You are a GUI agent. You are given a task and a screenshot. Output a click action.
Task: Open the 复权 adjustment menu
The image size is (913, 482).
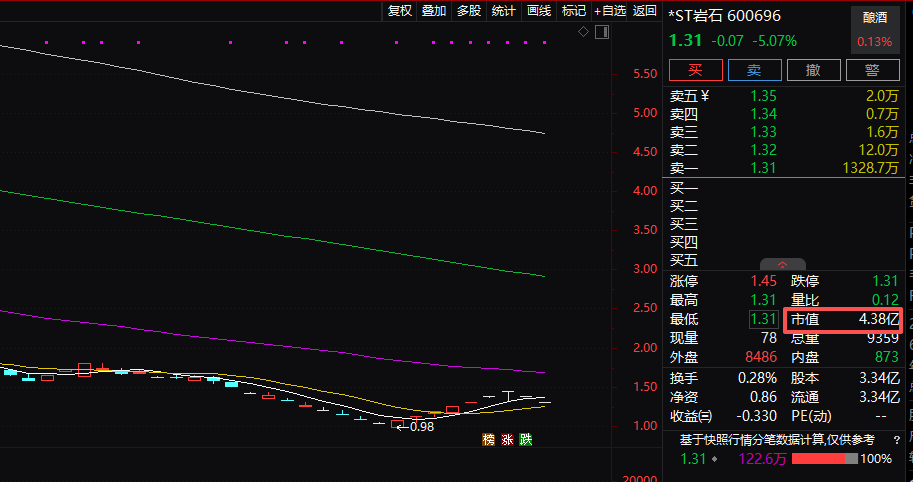pyautogui.click(x=400, y=10)
